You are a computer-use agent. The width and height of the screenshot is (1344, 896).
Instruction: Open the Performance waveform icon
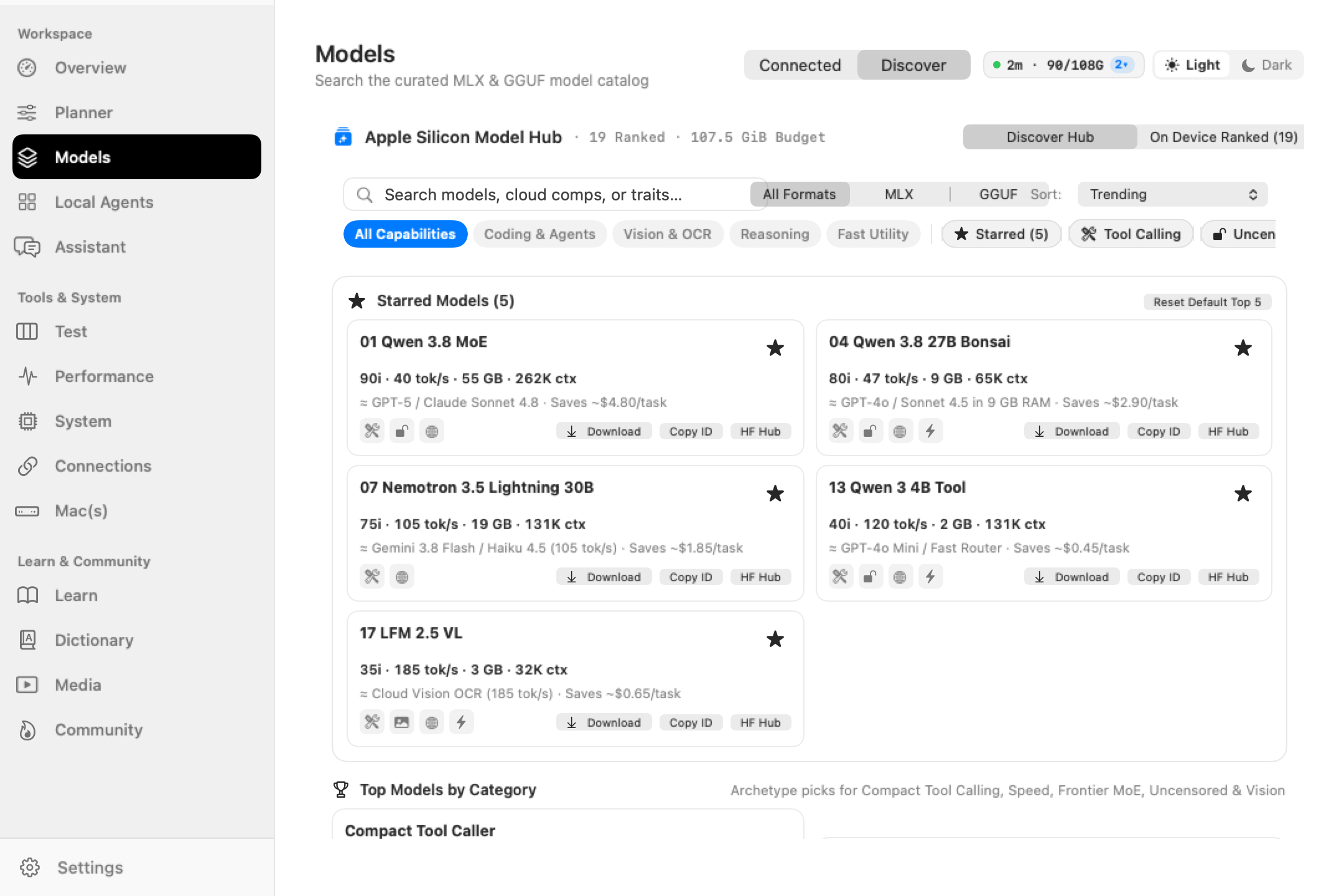(27, 376)
